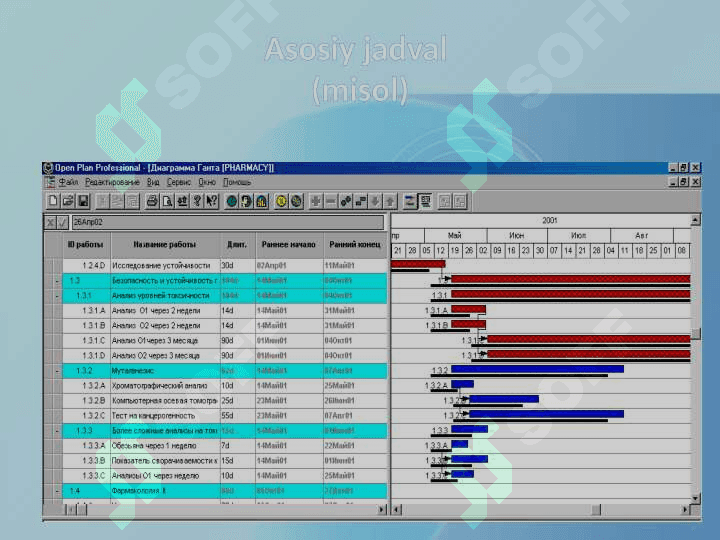The image size is (720, 540).
Task: Click the minus toolbar icon
Action: [331, 201]
